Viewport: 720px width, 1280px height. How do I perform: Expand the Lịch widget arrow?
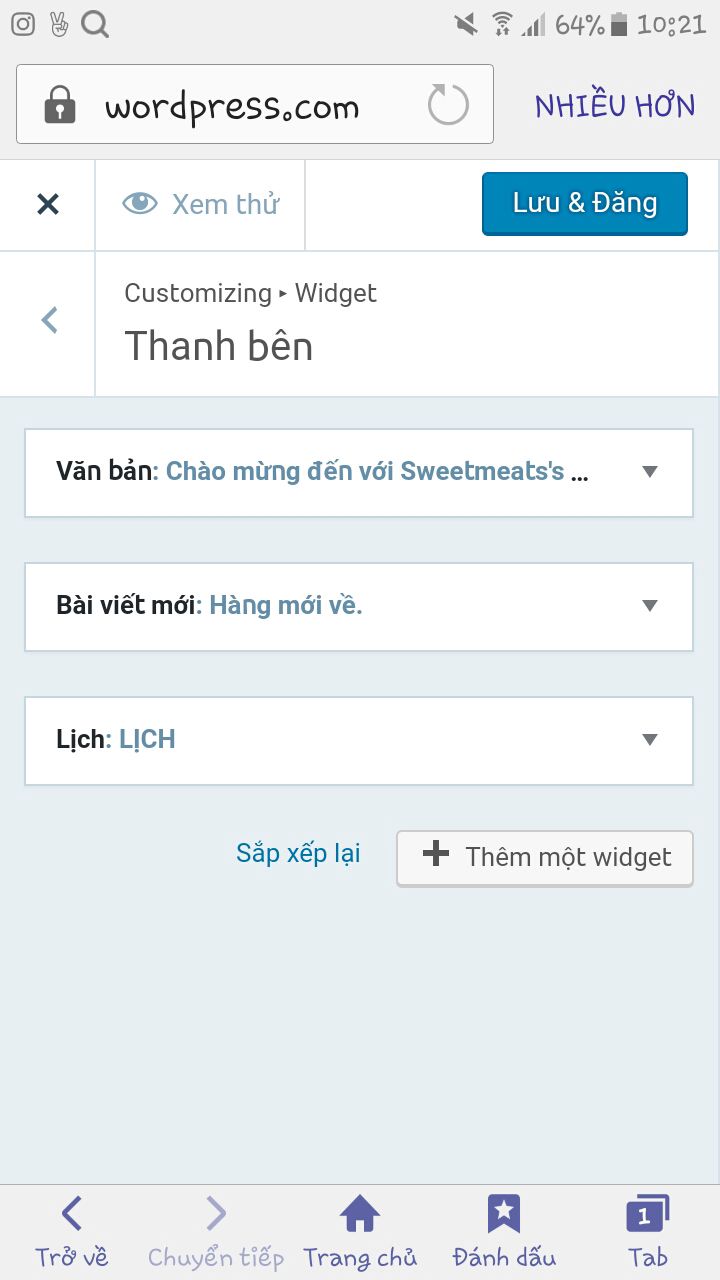(x=650, y=740)
